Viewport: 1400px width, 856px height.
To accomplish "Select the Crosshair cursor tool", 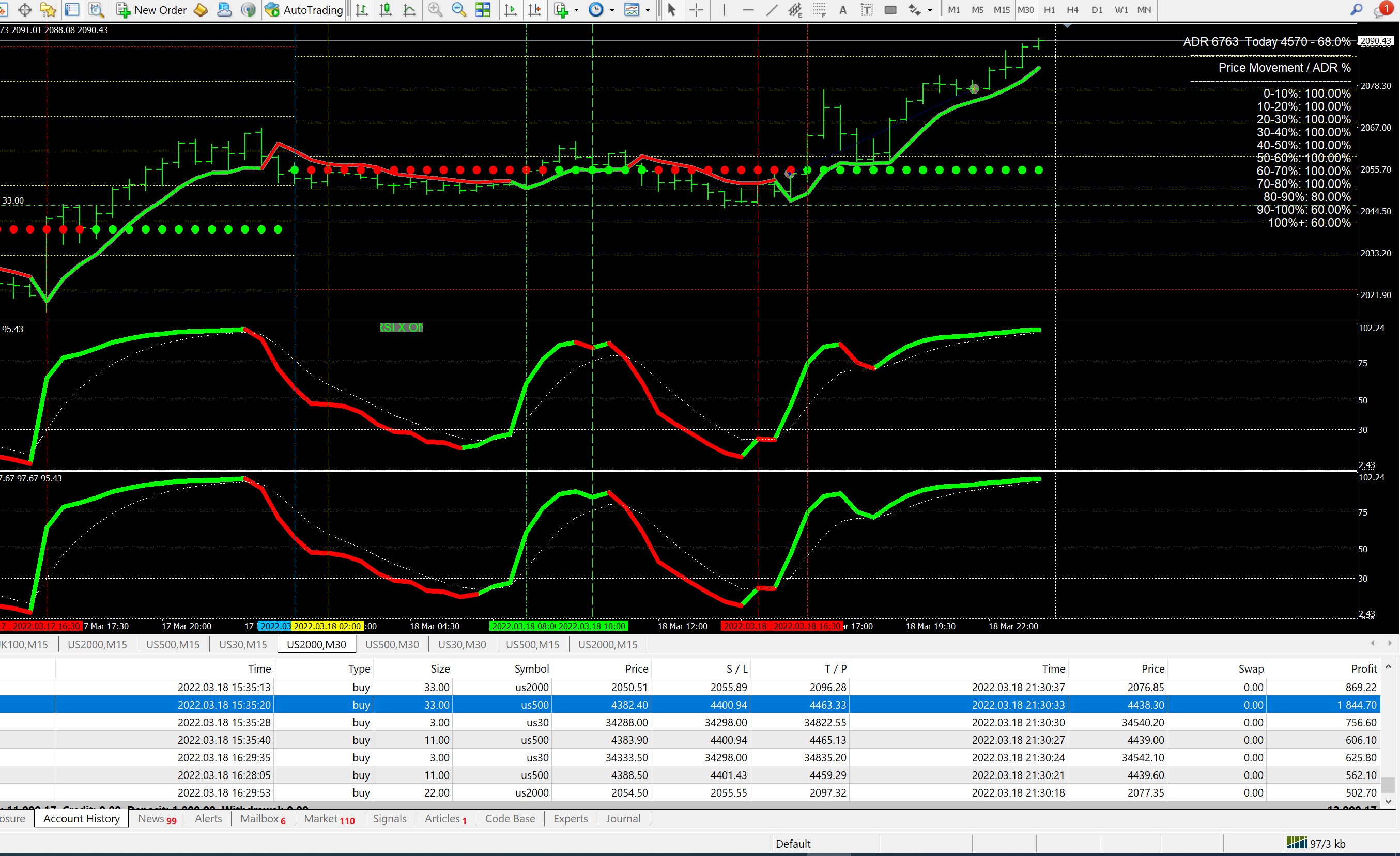I will pos(696,10).
